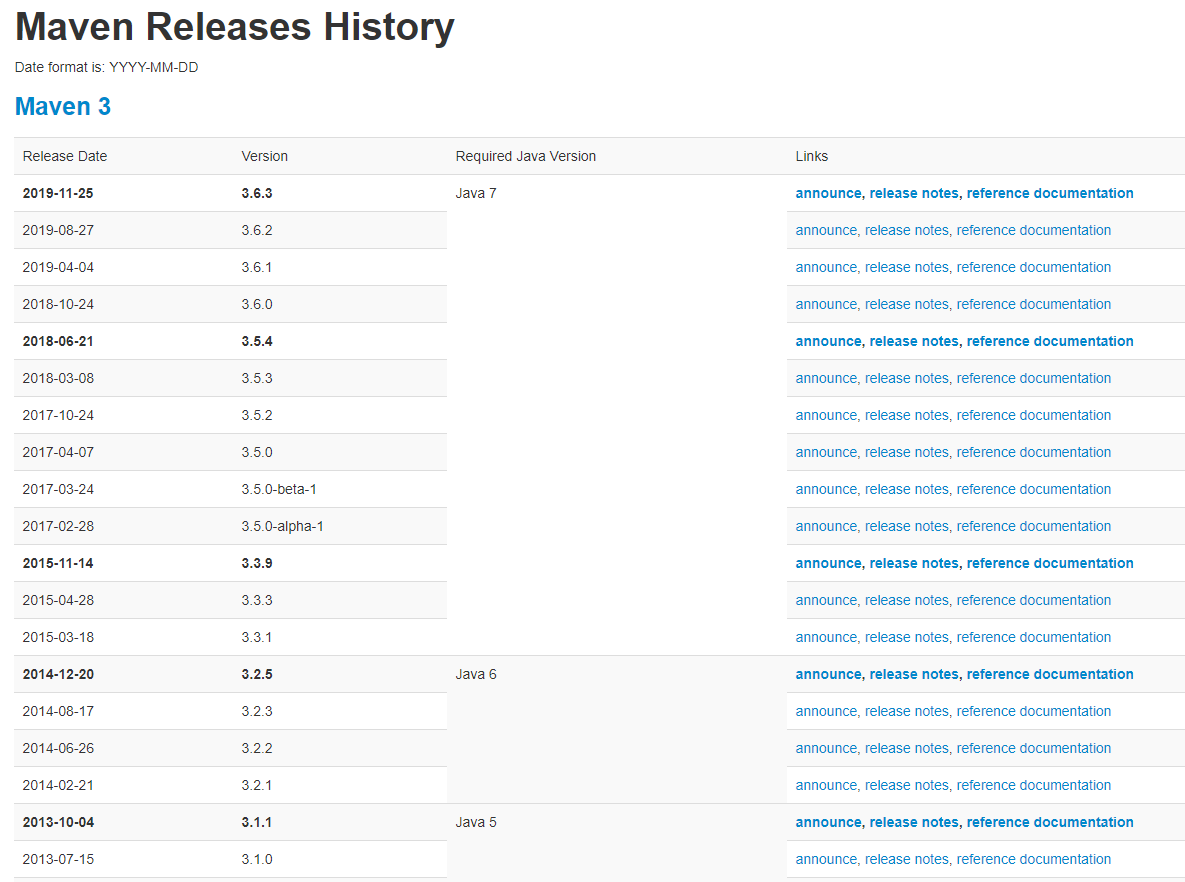Click the Required Java Version header
Screen dimensions: 1185x882
pos(617,156)
